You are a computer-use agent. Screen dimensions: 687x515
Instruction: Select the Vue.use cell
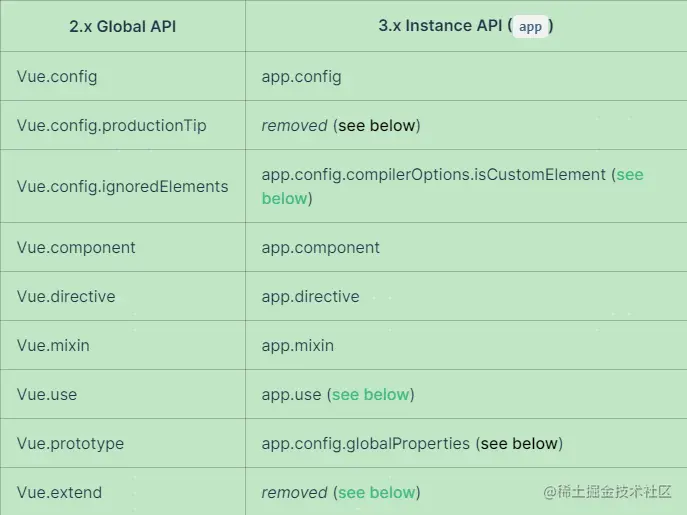pyautogui.click(x=47, y=395)
